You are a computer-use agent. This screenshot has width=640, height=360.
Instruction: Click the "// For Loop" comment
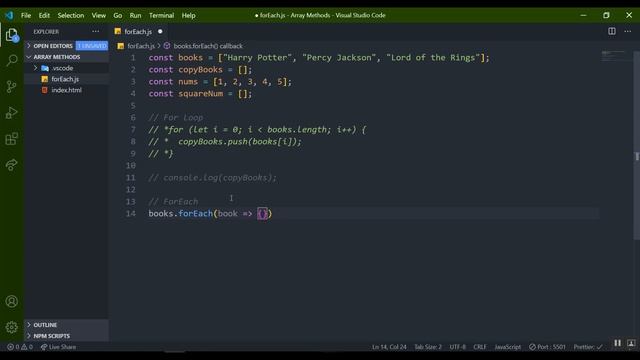[176, 118]
